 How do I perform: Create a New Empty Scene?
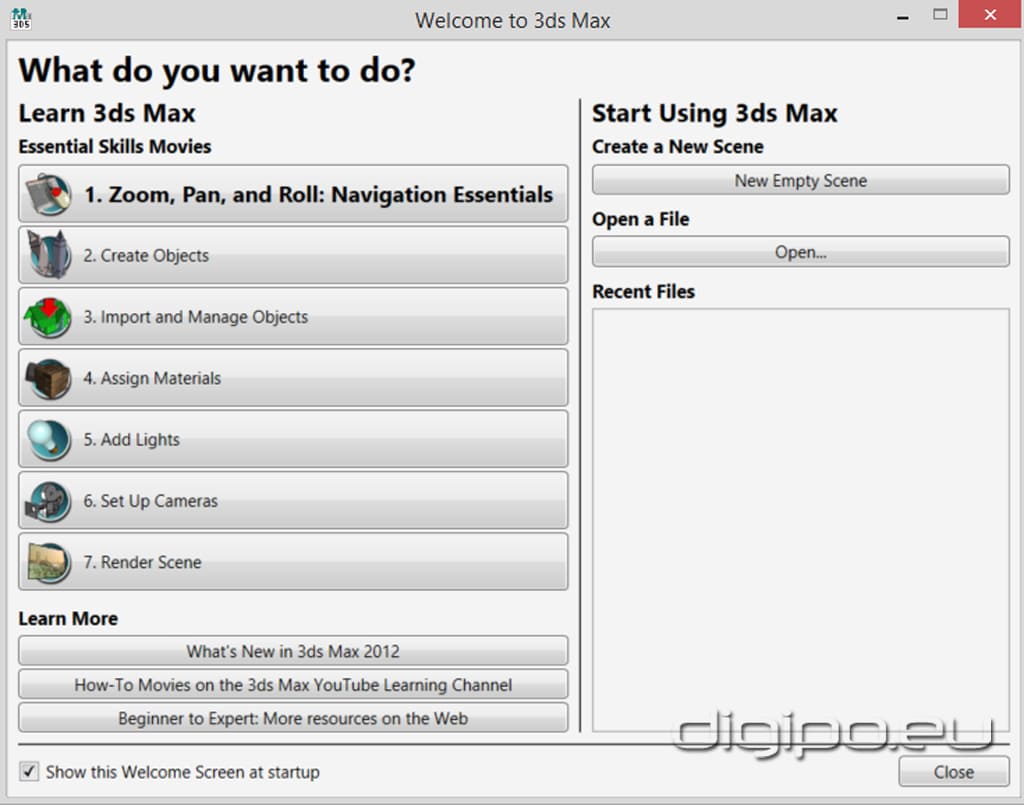[800, 180]
